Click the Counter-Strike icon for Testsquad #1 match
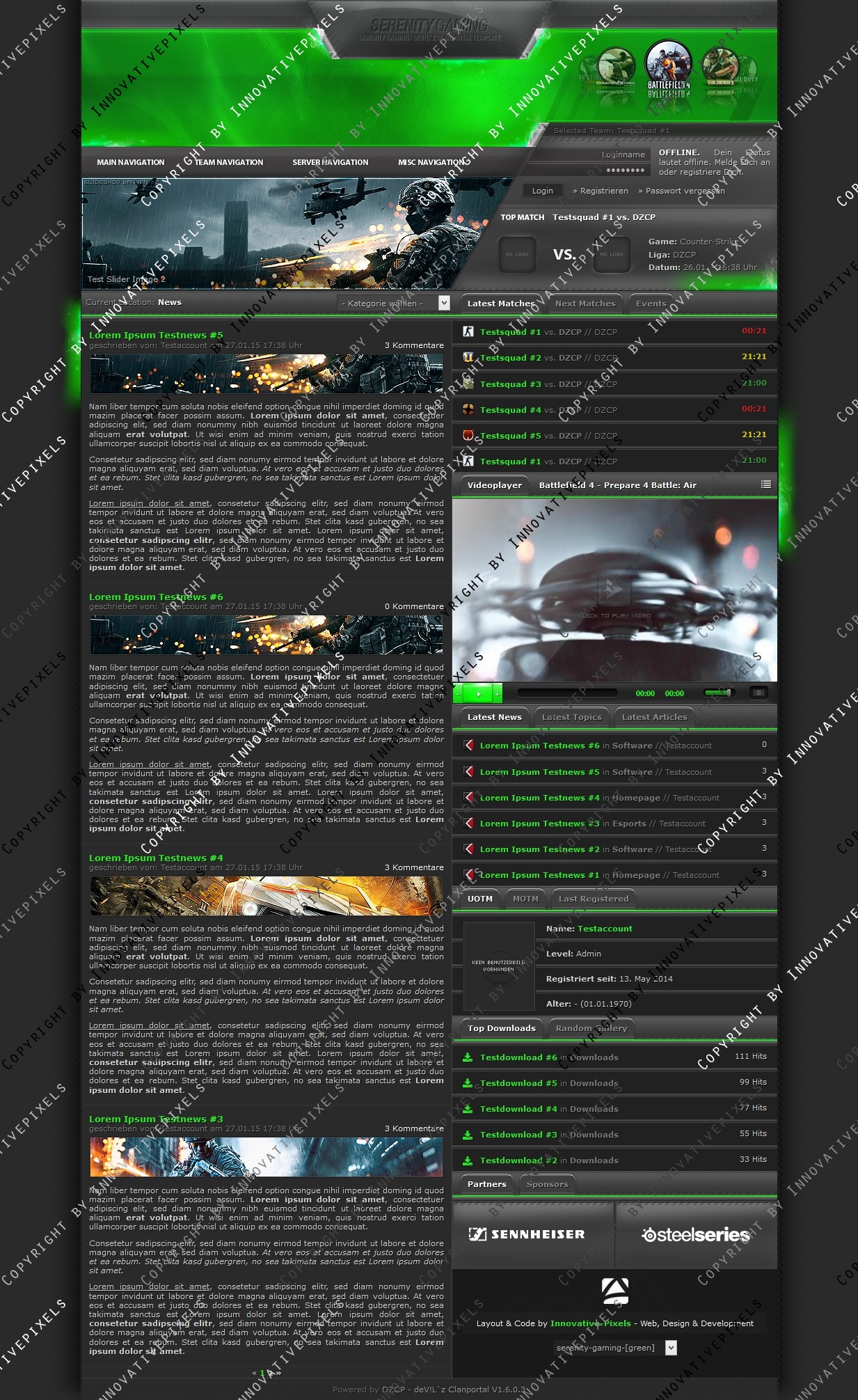 [x=468, y=332]
